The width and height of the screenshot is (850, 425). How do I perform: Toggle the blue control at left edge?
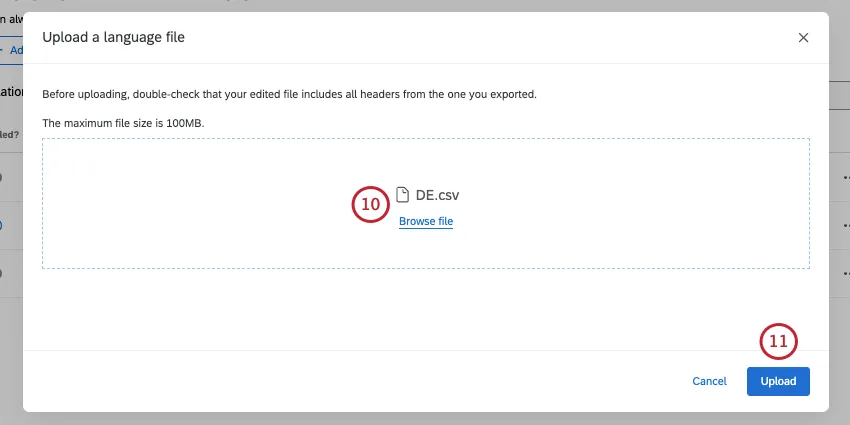2,225
